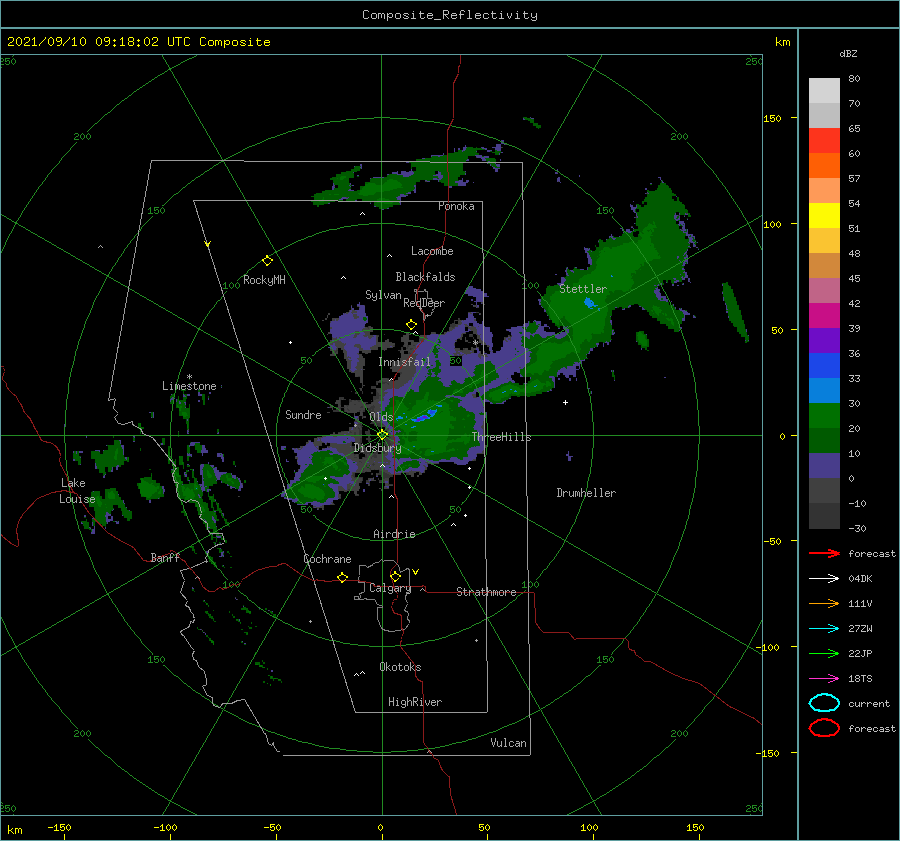Click the yellow diamond marker near Cochrane

342,577
